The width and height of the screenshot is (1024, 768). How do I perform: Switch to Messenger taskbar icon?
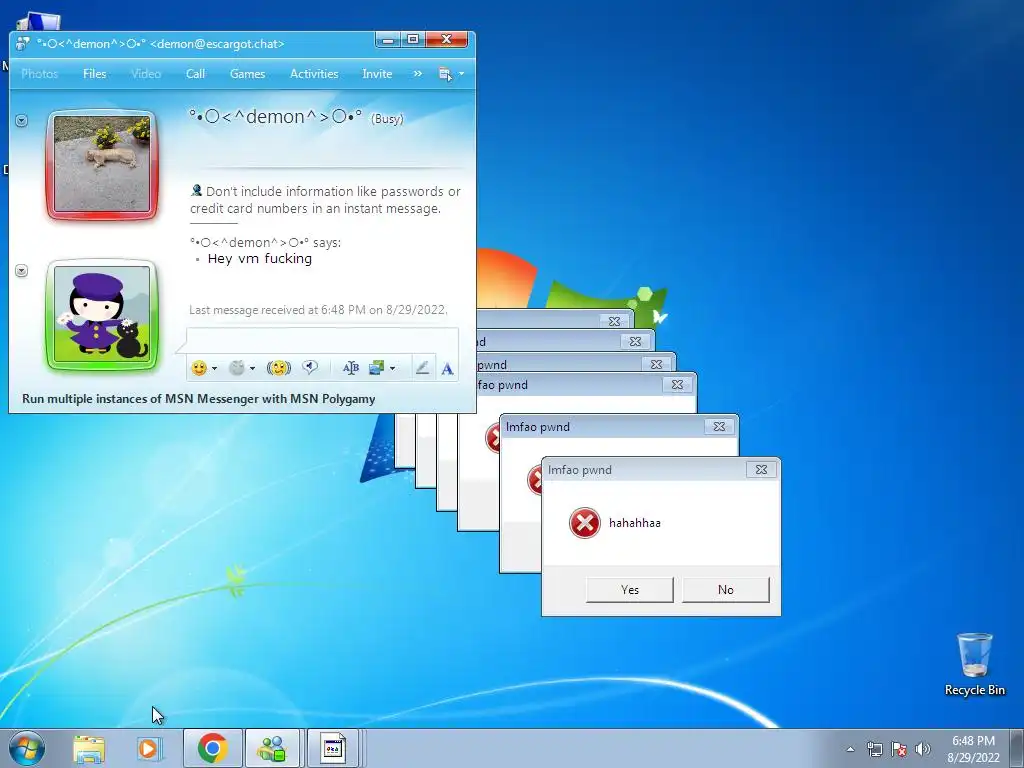272,748
